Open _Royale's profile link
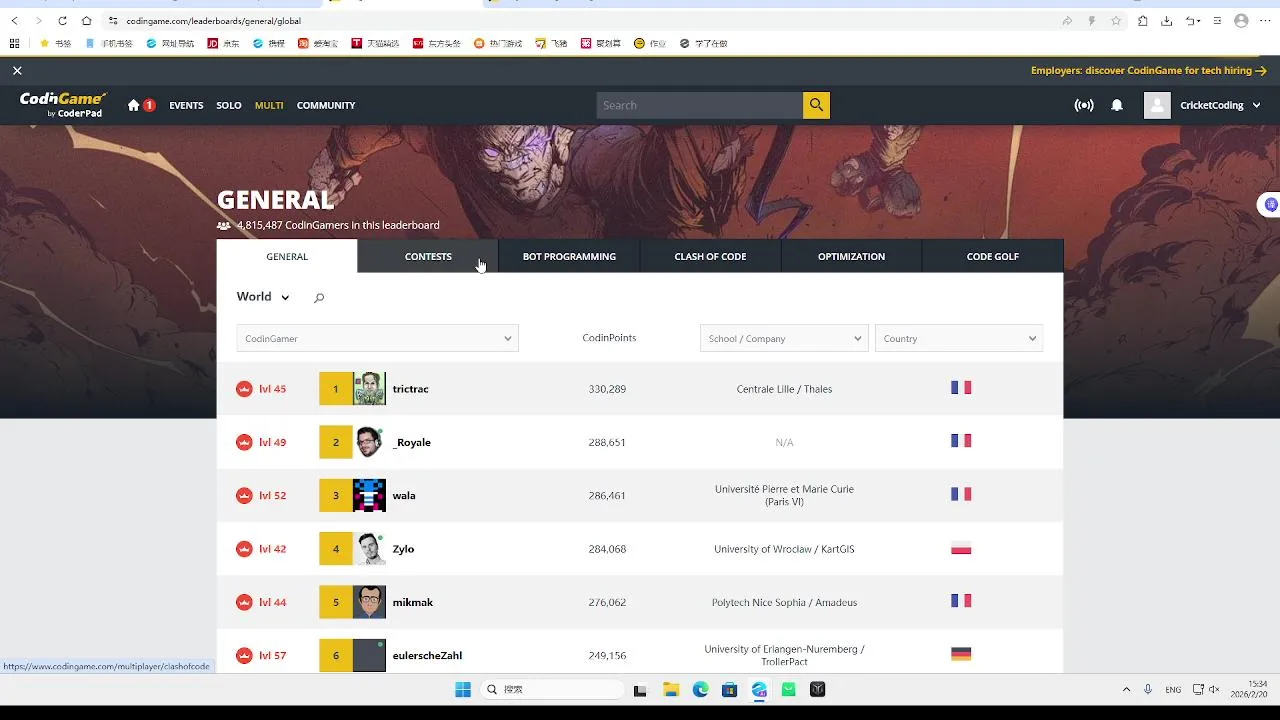The image size is (1280, 720). (412, 442)
